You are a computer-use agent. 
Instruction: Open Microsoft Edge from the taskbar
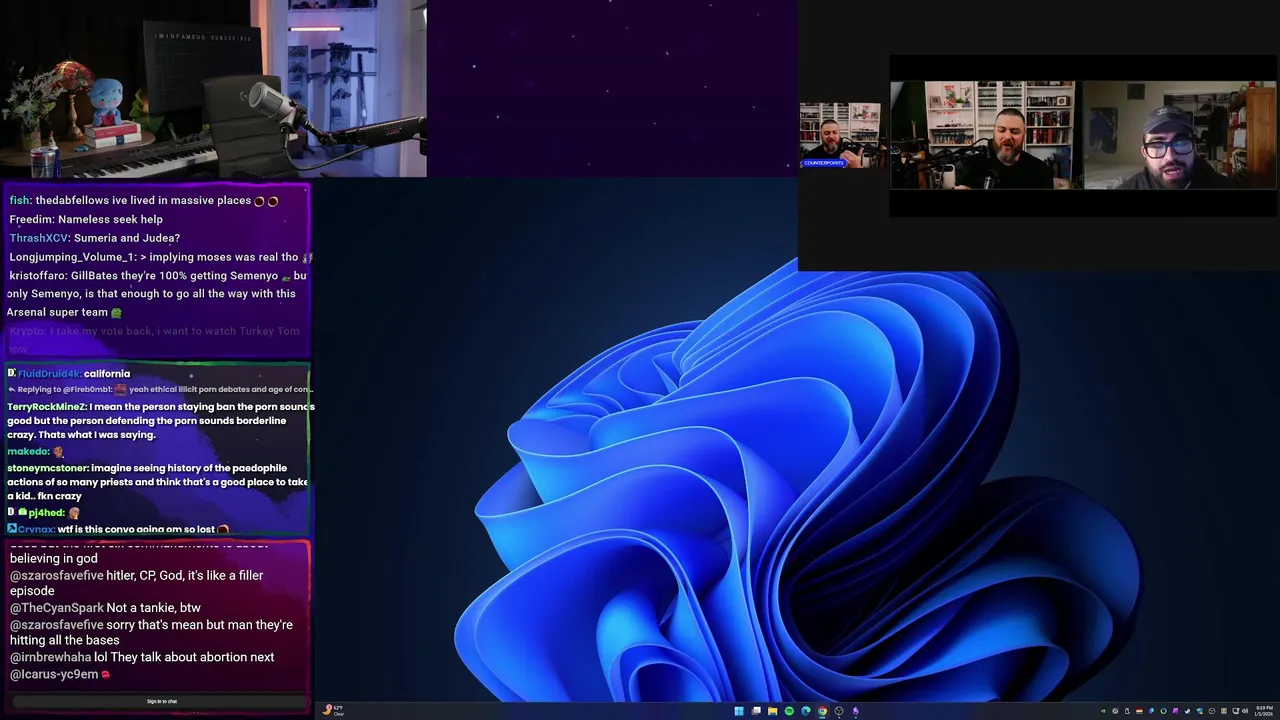[x=805, y=711]
